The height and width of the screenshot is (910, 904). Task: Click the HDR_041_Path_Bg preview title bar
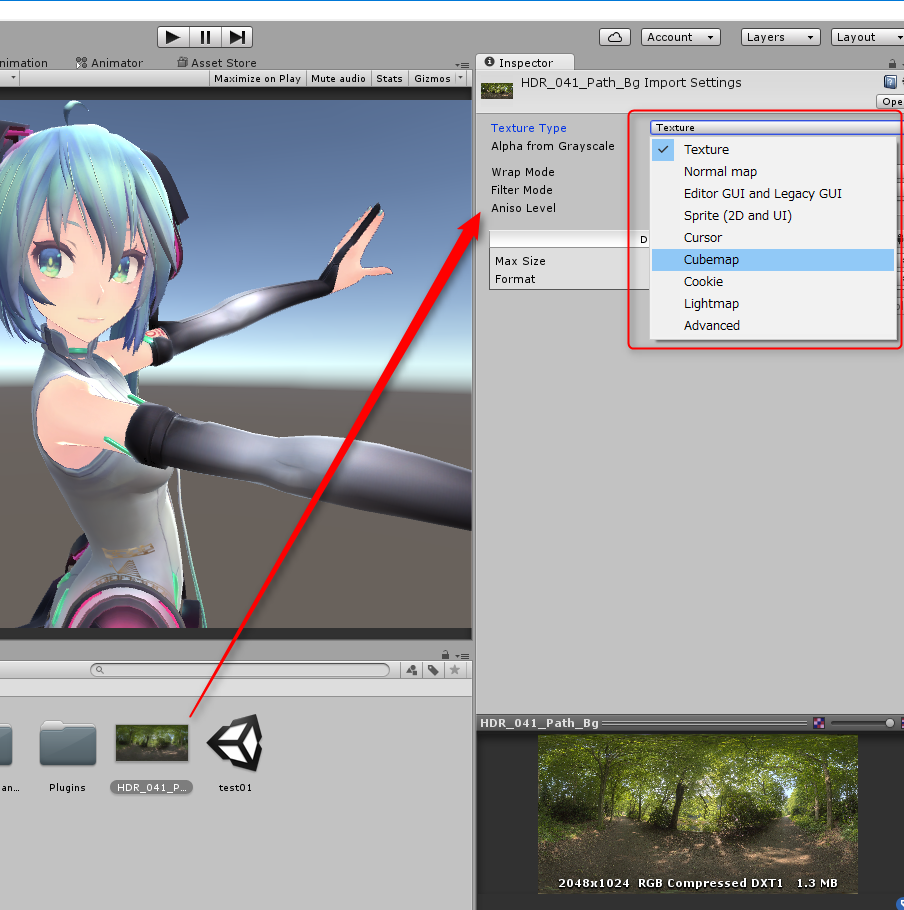(643, 723)
